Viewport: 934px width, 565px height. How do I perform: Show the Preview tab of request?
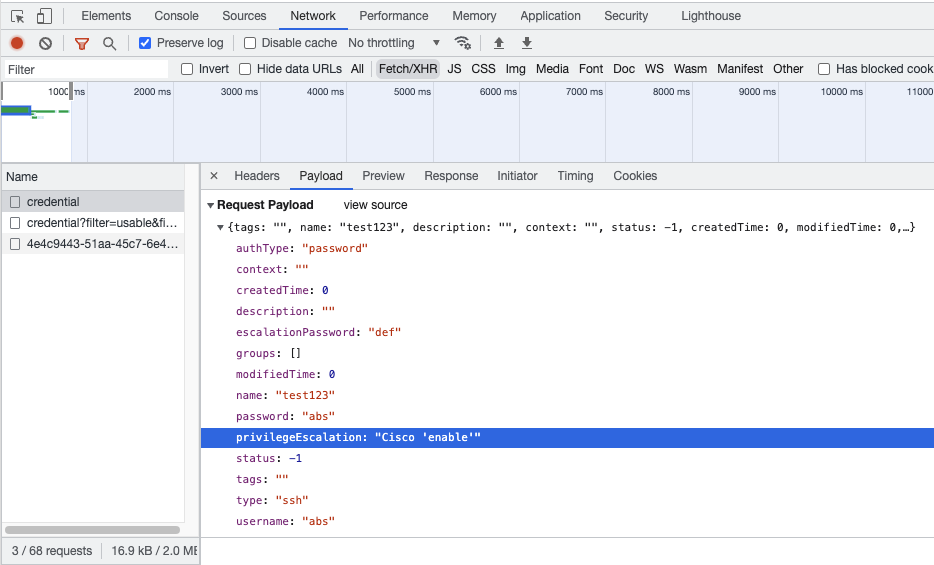[x=384, y=176]
